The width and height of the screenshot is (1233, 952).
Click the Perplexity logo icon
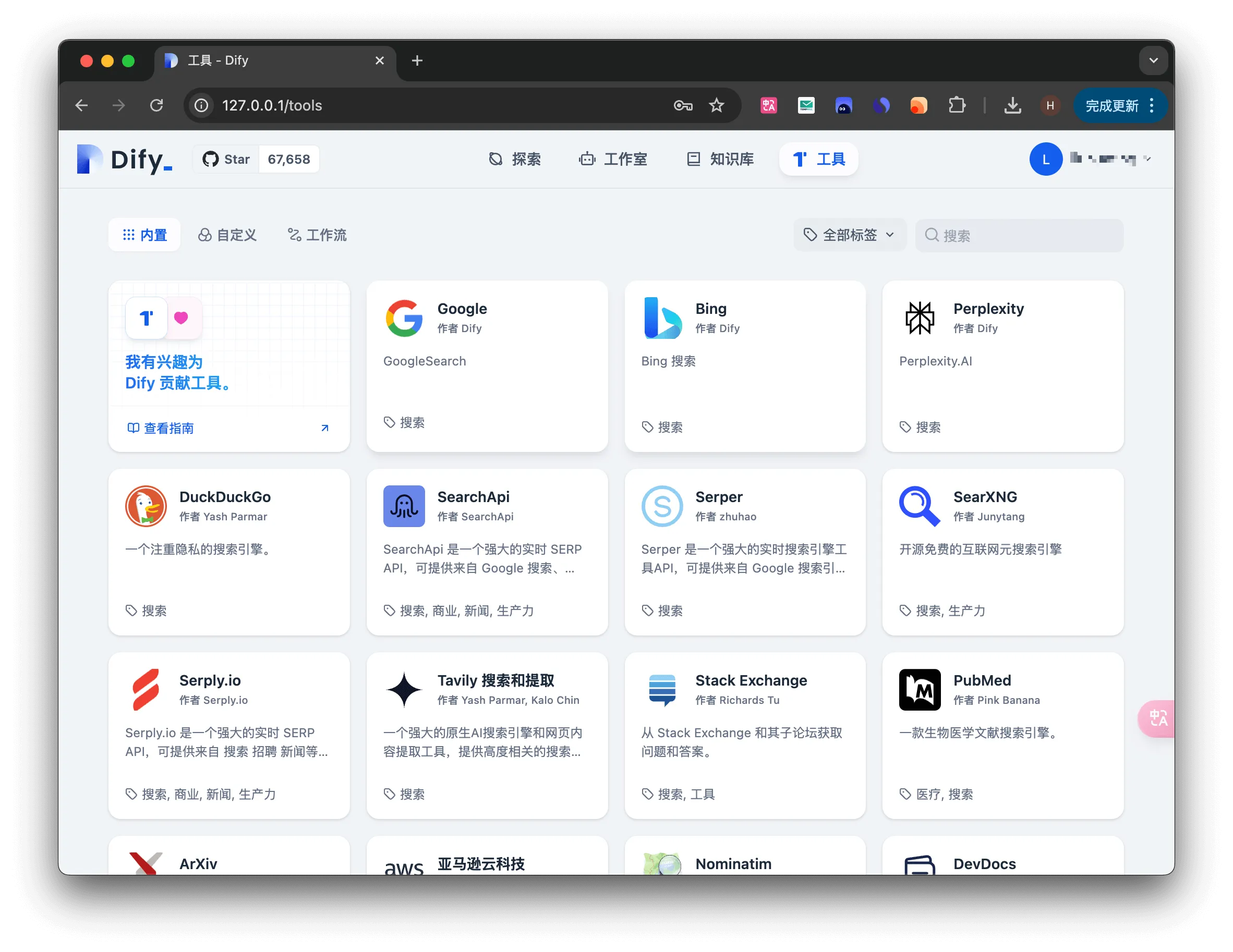tap(920, 318)
